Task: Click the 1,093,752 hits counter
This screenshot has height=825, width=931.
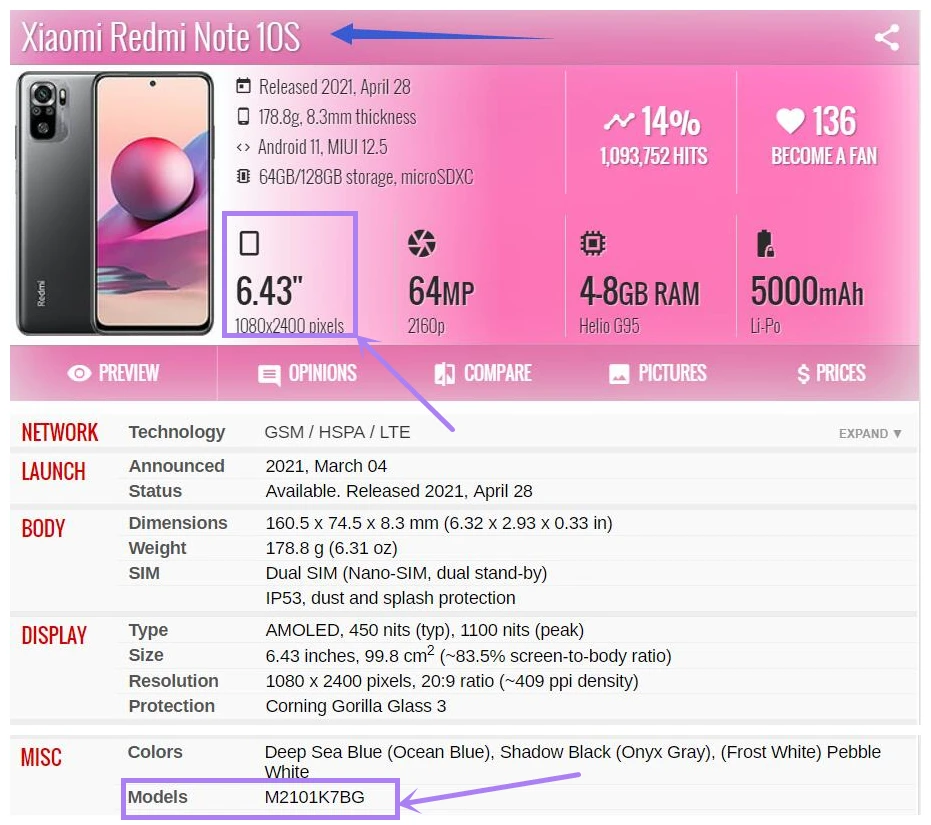Action: click(x=653, y=156)
